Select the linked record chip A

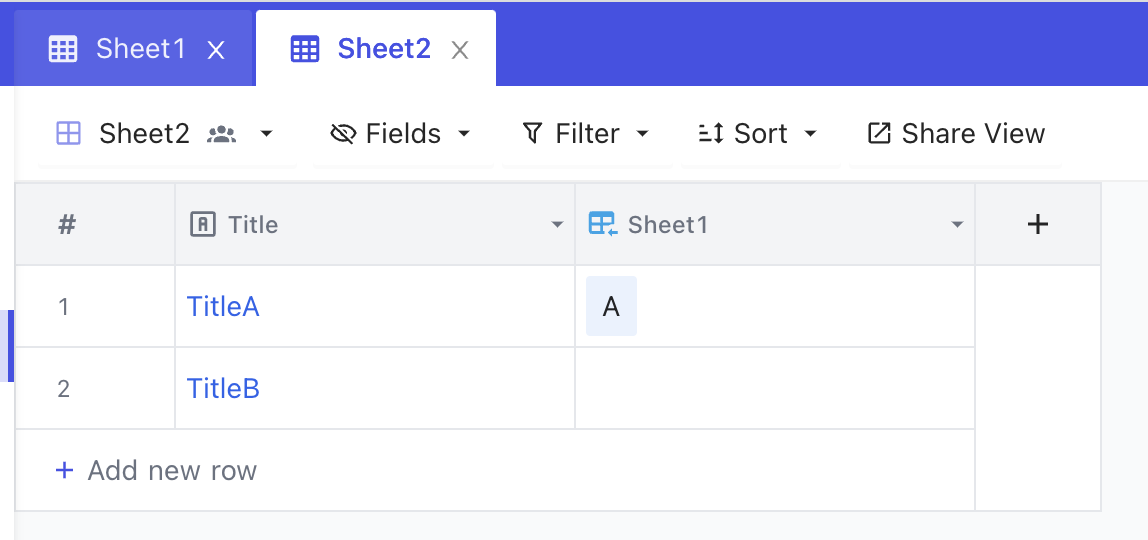tap(611, 307)
